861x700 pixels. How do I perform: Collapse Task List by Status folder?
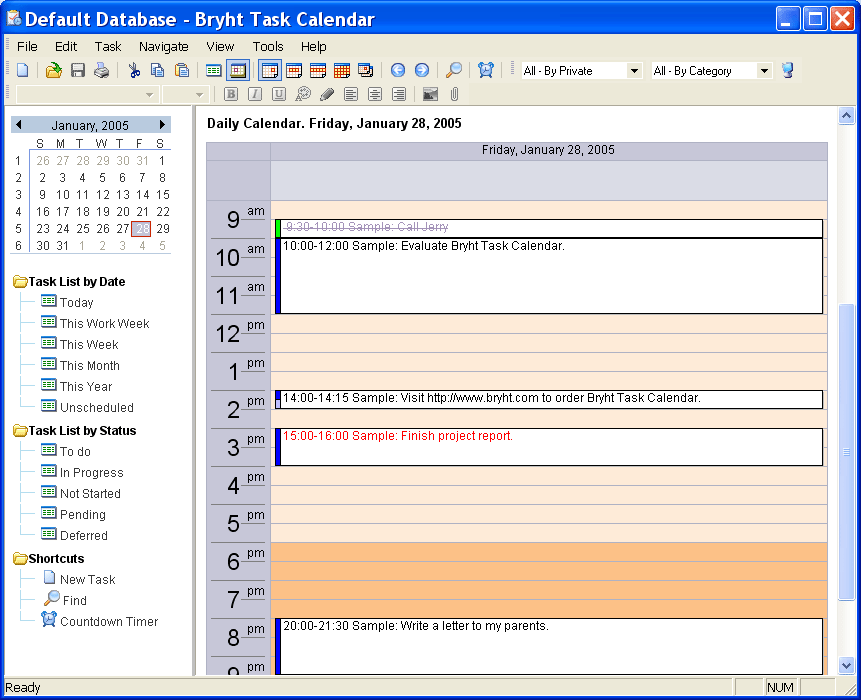point(20,430)
